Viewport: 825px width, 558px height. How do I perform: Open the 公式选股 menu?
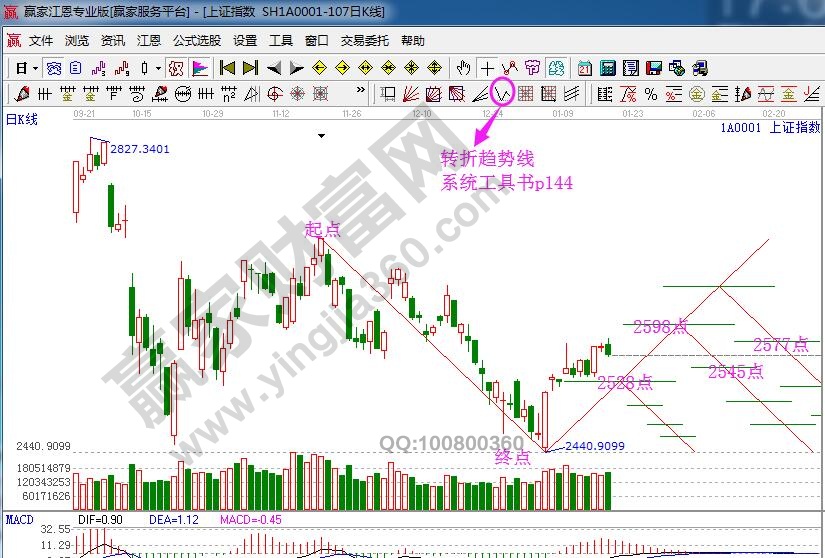coord(197,41)
